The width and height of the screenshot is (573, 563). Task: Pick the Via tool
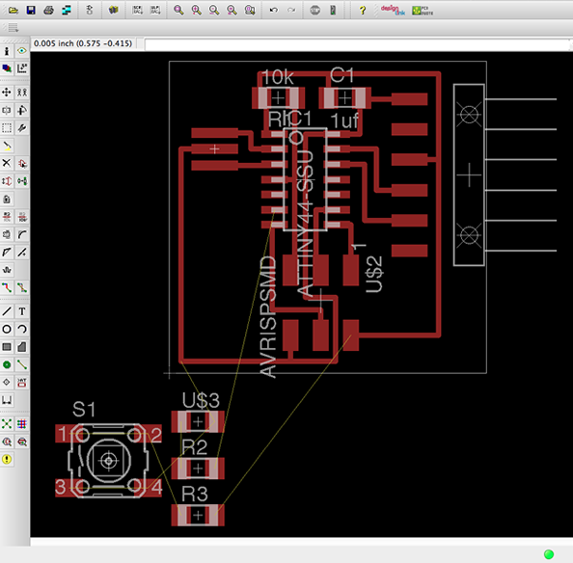tap(7, 365)
